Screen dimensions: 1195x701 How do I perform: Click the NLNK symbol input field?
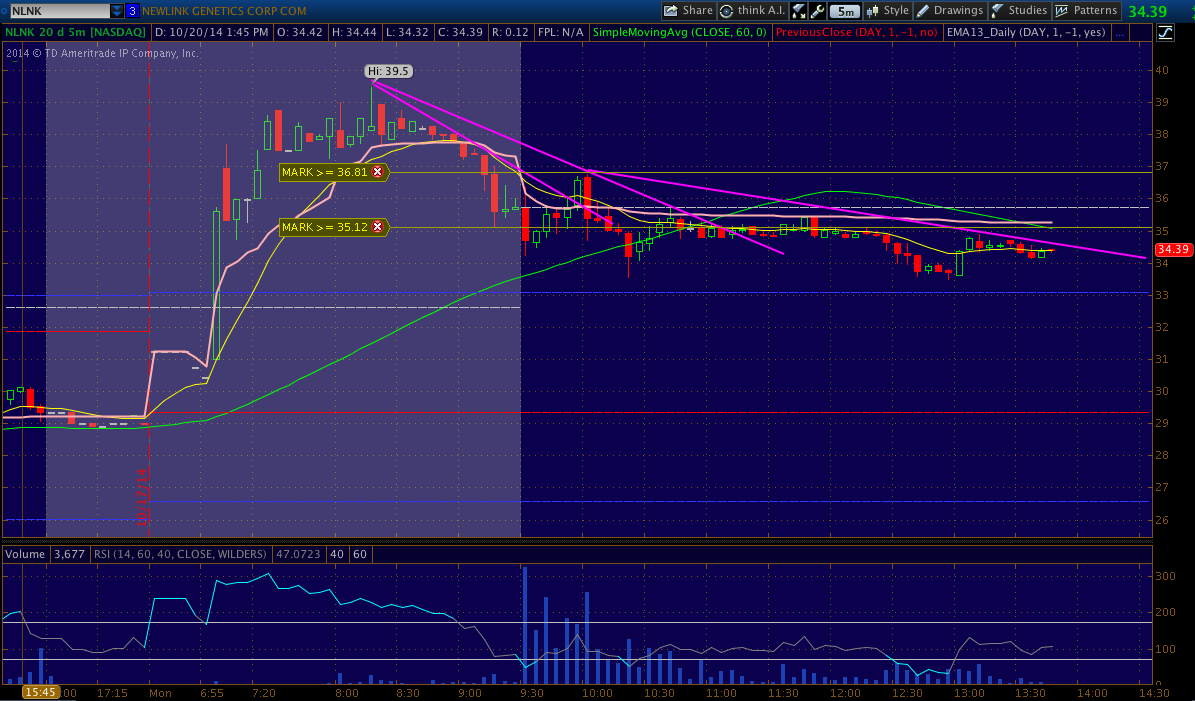click(56, 11)
